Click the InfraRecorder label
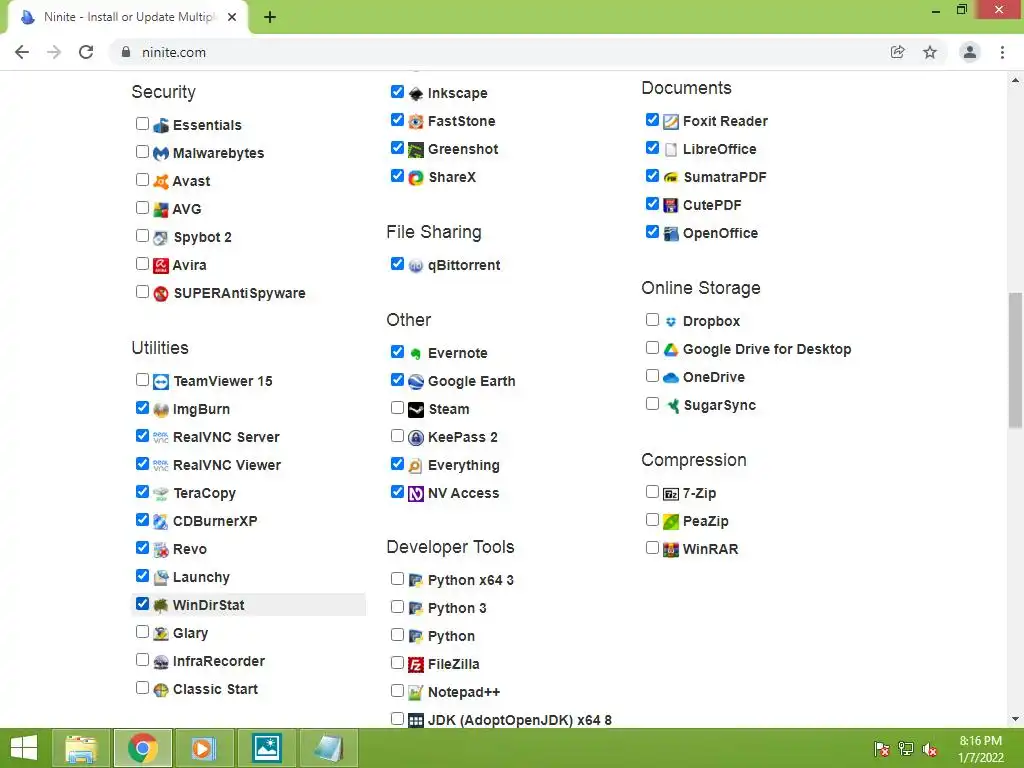The height and width of the screenshot is (768, 1024). tap(219, 662)
